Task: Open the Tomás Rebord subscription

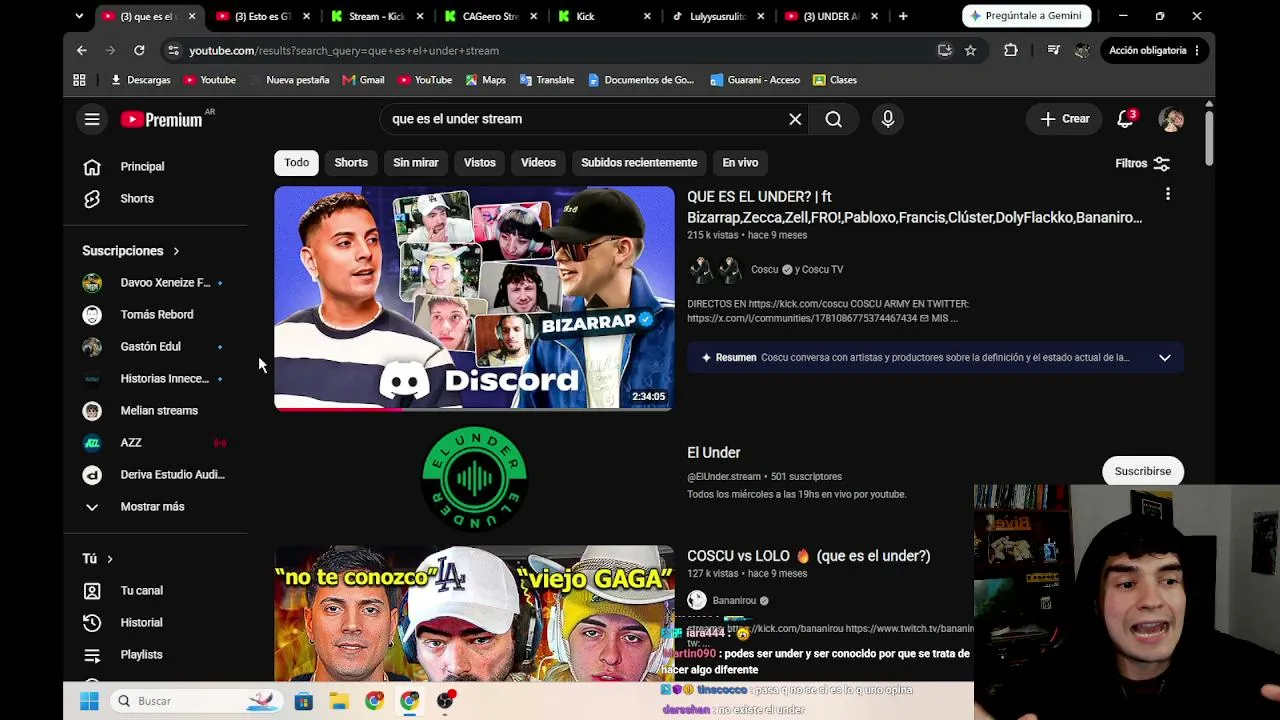Action: point(153,315)
